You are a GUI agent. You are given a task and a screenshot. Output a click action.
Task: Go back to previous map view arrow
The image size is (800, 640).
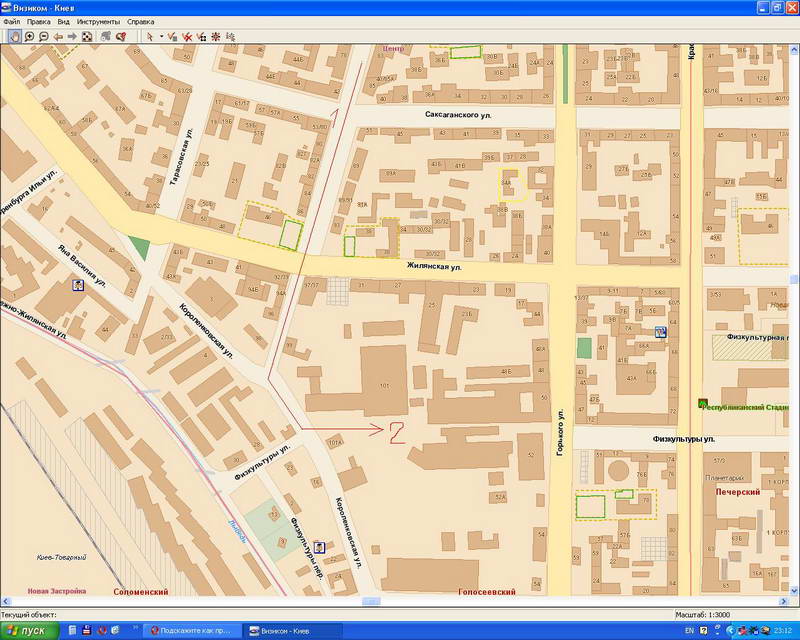click(x=58, y=36)
